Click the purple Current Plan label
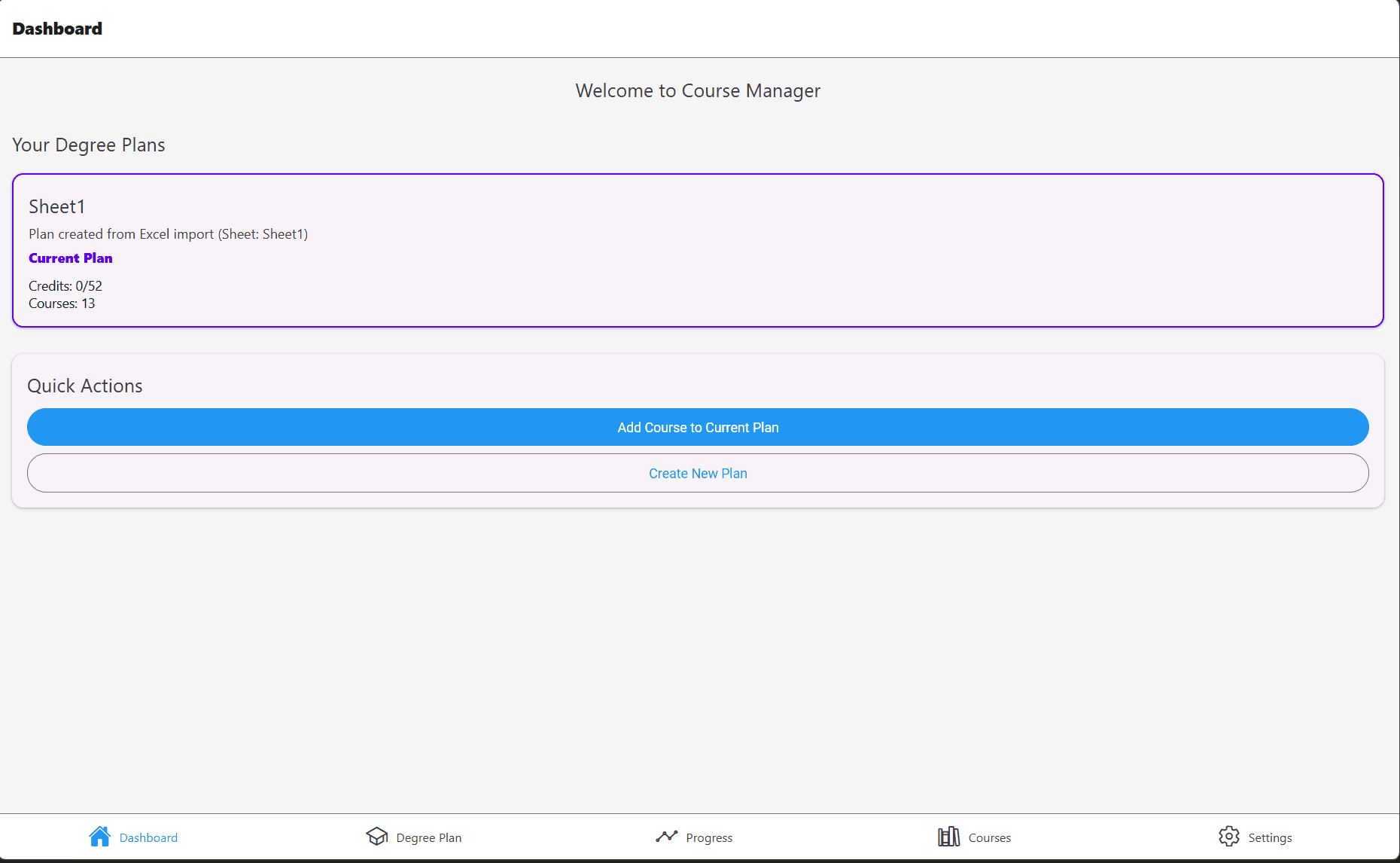This screenshot has width=1400, height=863. click(x=71, y=258)
